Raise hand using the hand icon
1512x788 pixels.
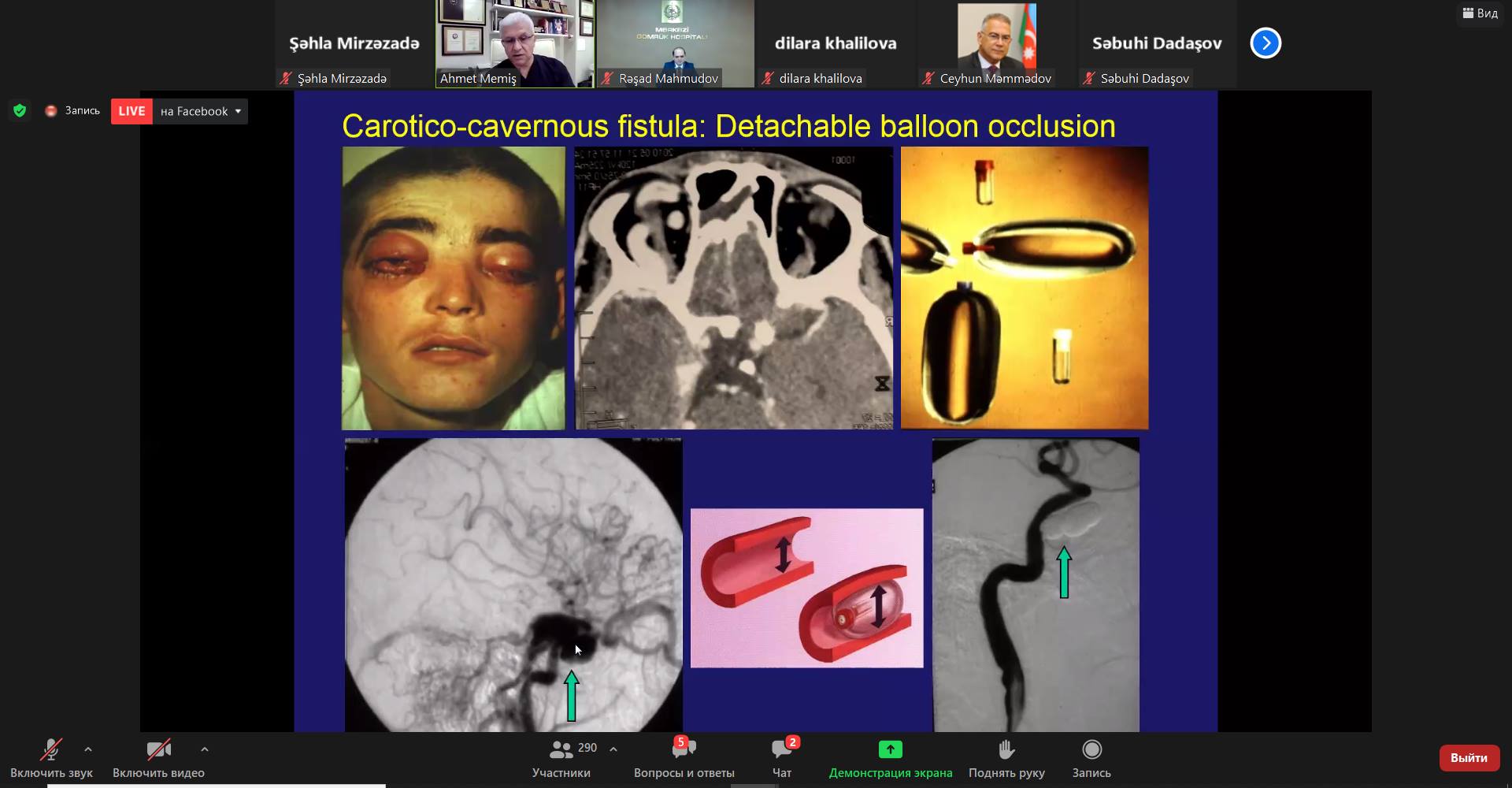1006,749
